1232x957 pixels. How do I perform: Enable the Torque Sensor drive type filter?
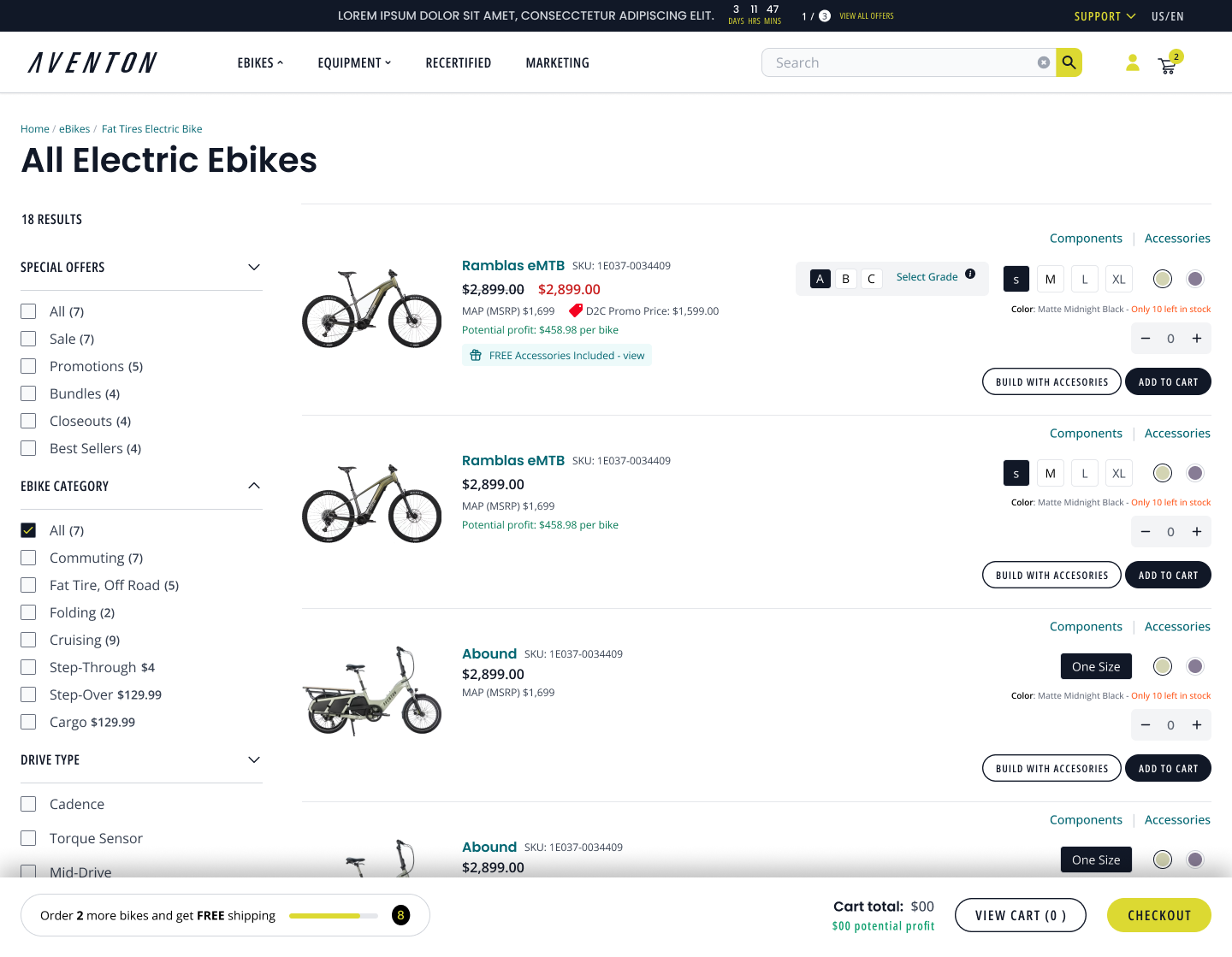point(28,838)
